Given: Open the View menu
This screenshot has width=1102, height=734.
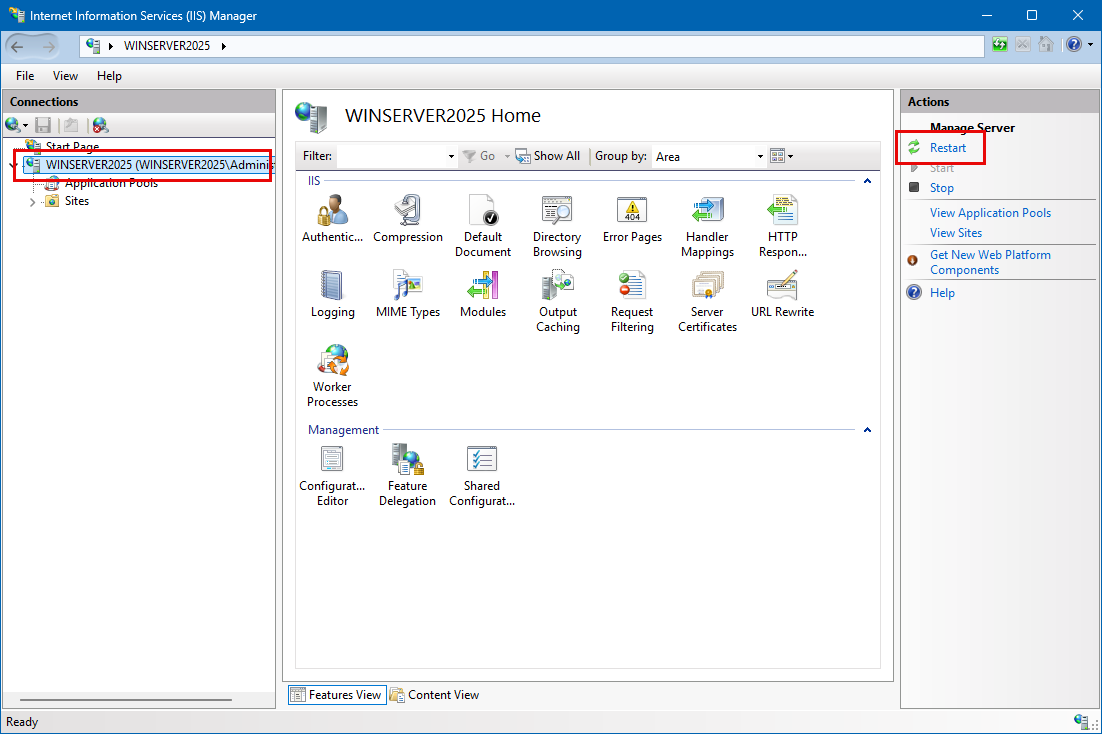Looking at the screenshot, I should (65, 76).
